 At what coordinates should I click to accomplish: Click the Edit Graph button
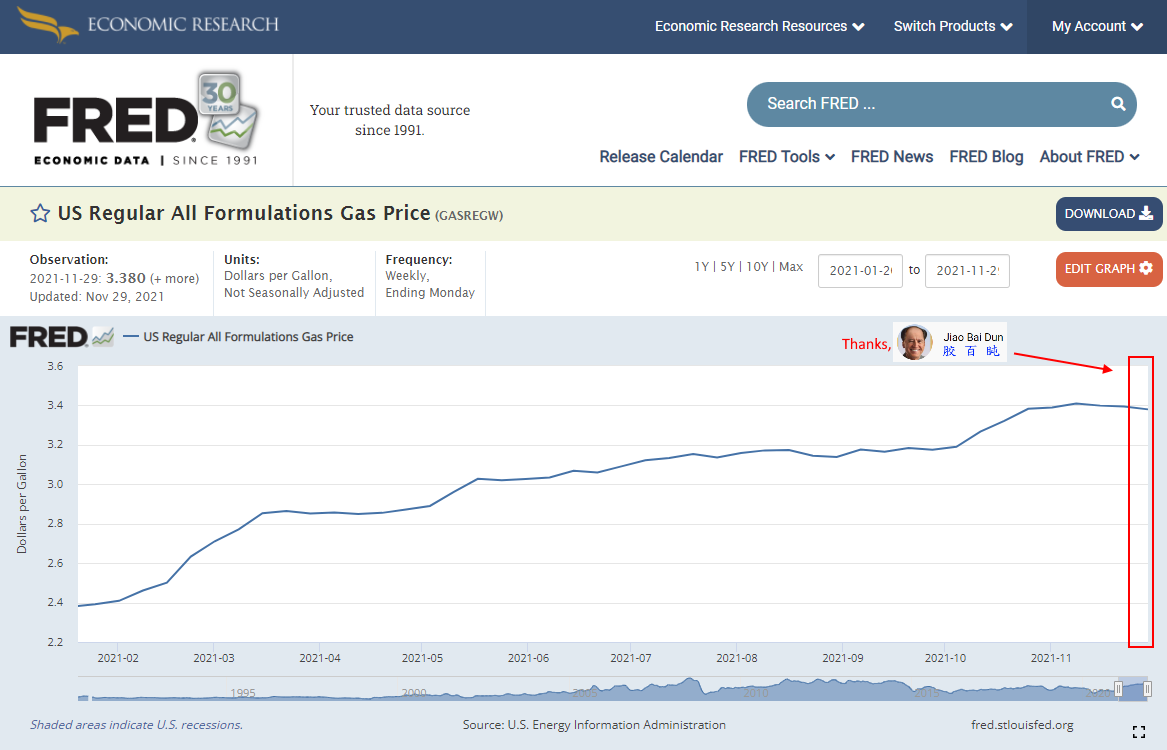1109,269
